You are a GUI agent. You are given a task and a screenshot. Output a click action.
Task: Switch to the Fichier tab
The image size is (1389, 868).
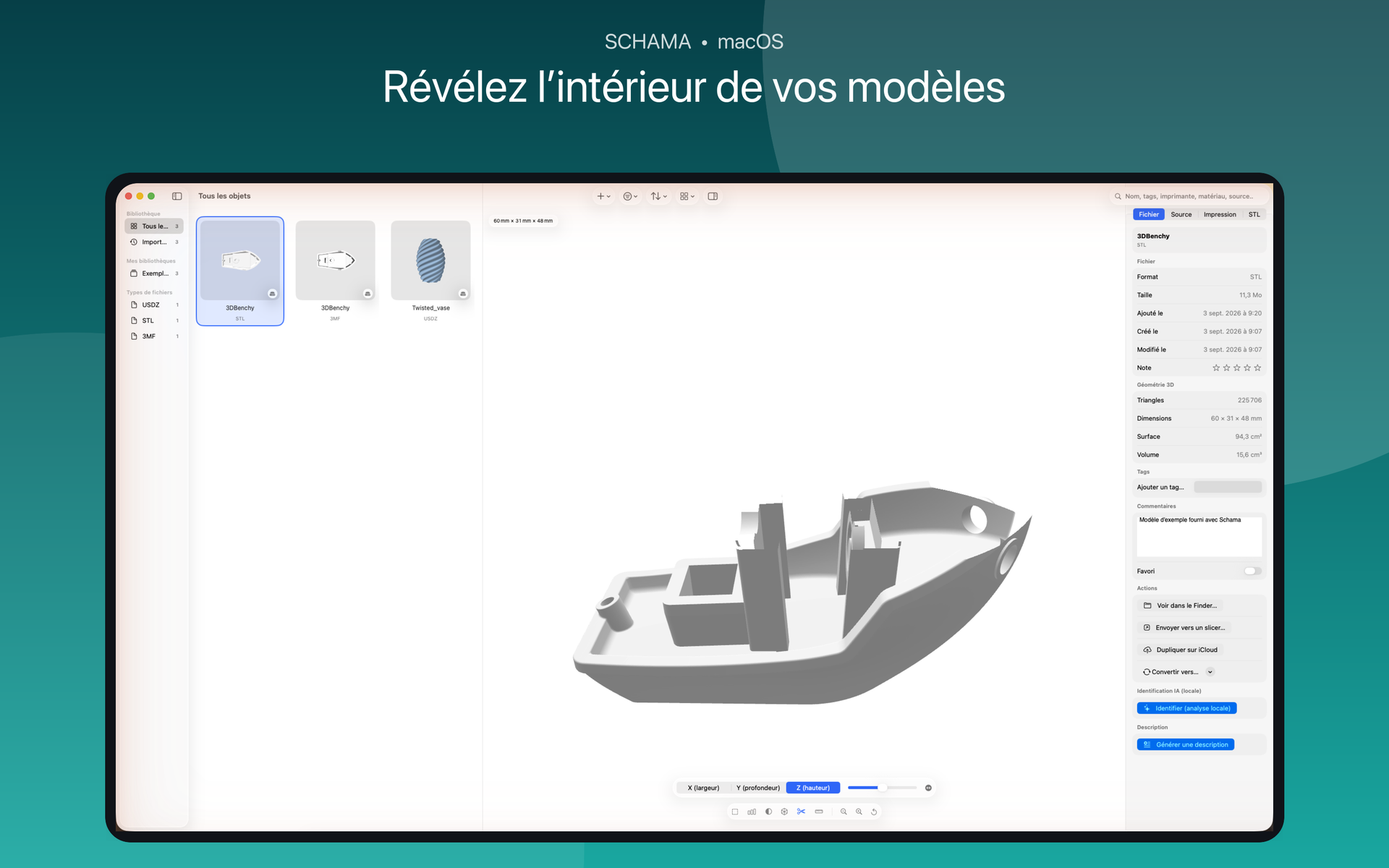coord(1149,215)
